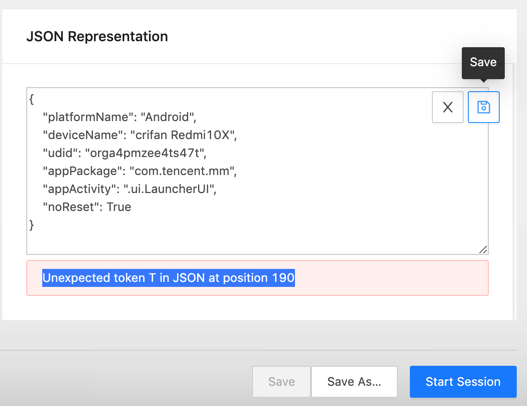Click the "appActivity": ".ui.LauncherUI" line
Viewport: 527px width, 406px height.
pos(129,189)
